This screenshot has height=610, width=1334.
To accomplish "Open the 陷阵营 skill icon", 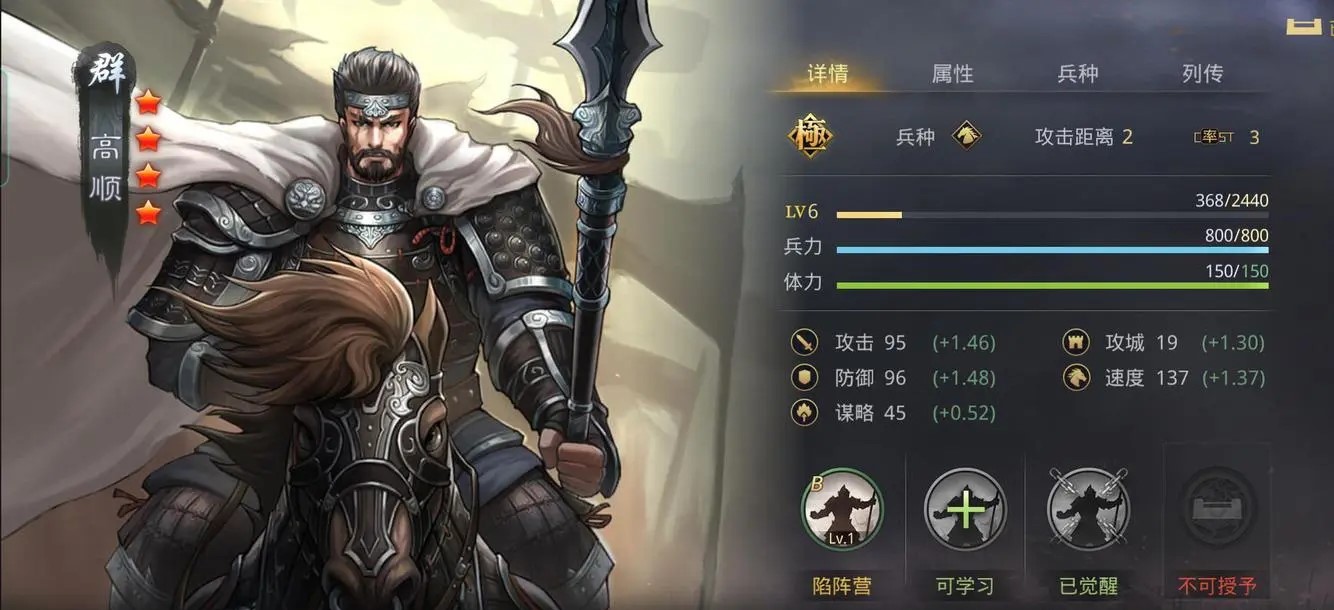I will coord(841,509).
